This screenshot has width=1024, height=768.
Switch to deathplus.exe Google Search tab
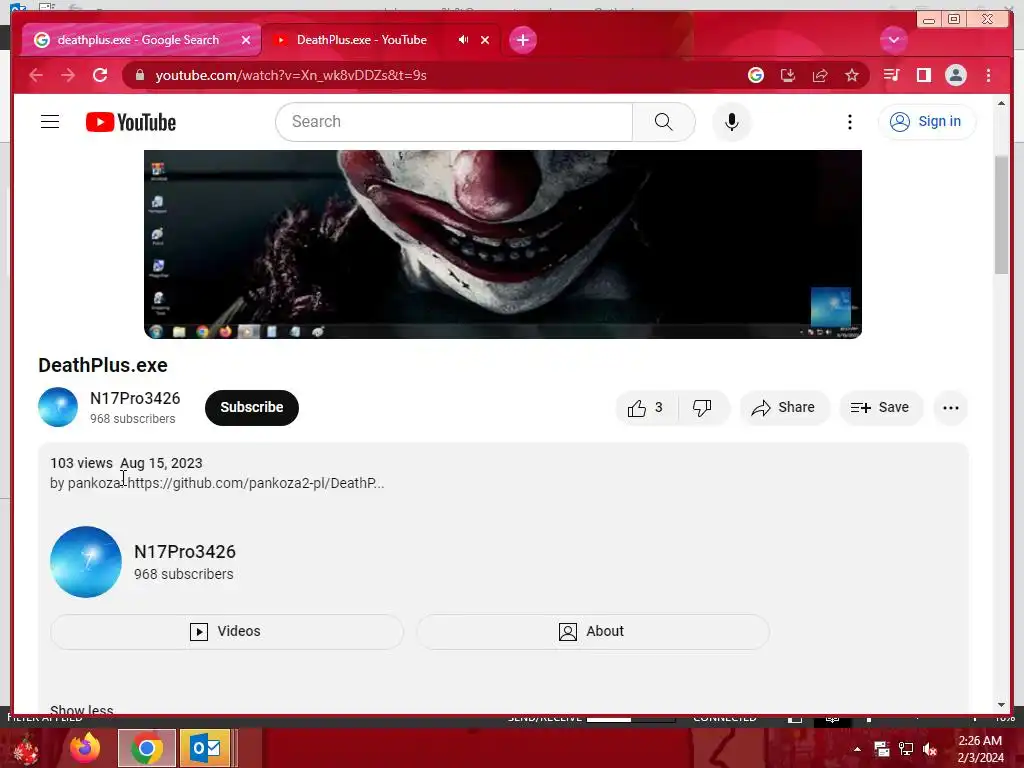[138, 40]
